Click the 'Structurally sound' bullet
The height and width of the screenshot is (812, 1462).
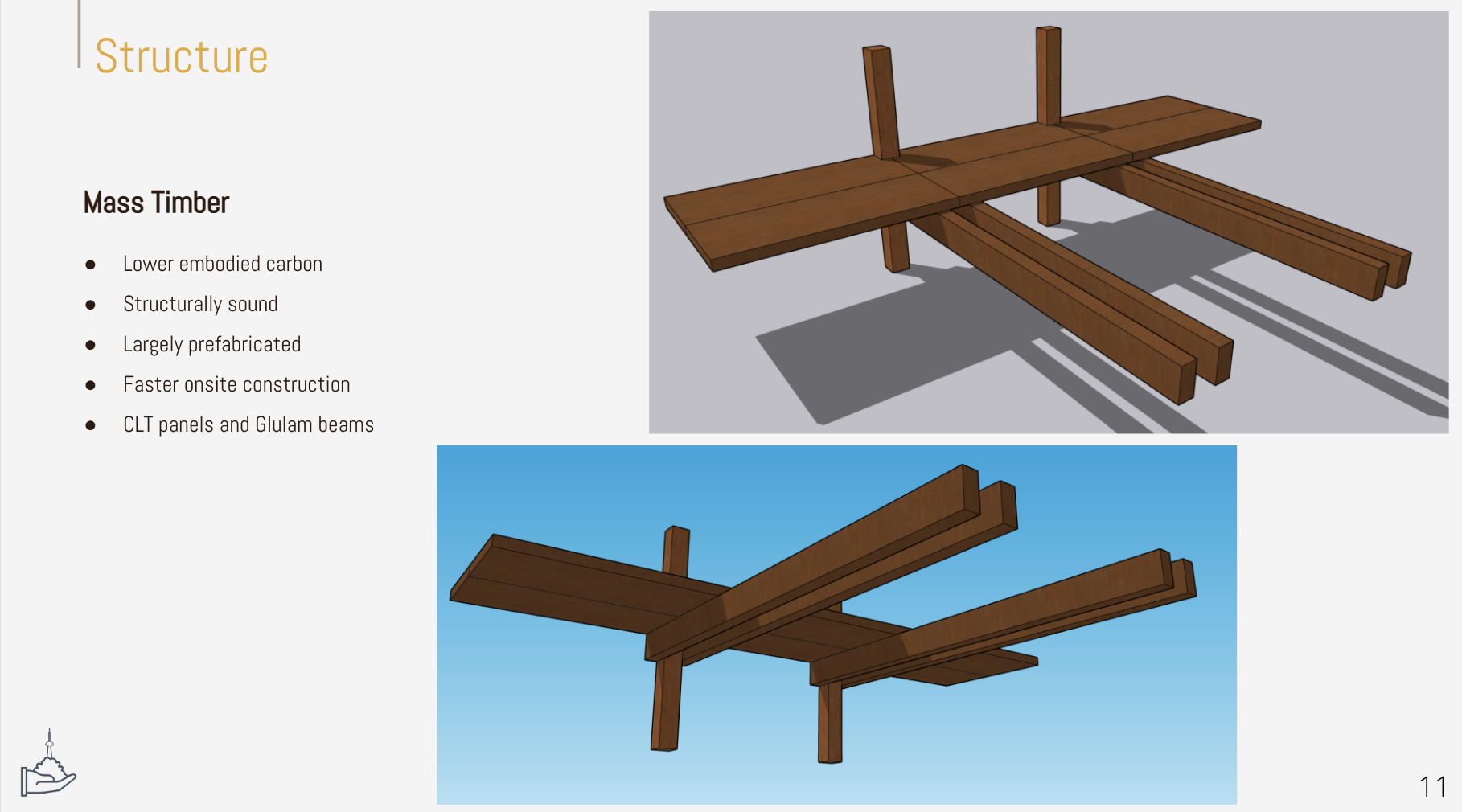coord(200,304)
